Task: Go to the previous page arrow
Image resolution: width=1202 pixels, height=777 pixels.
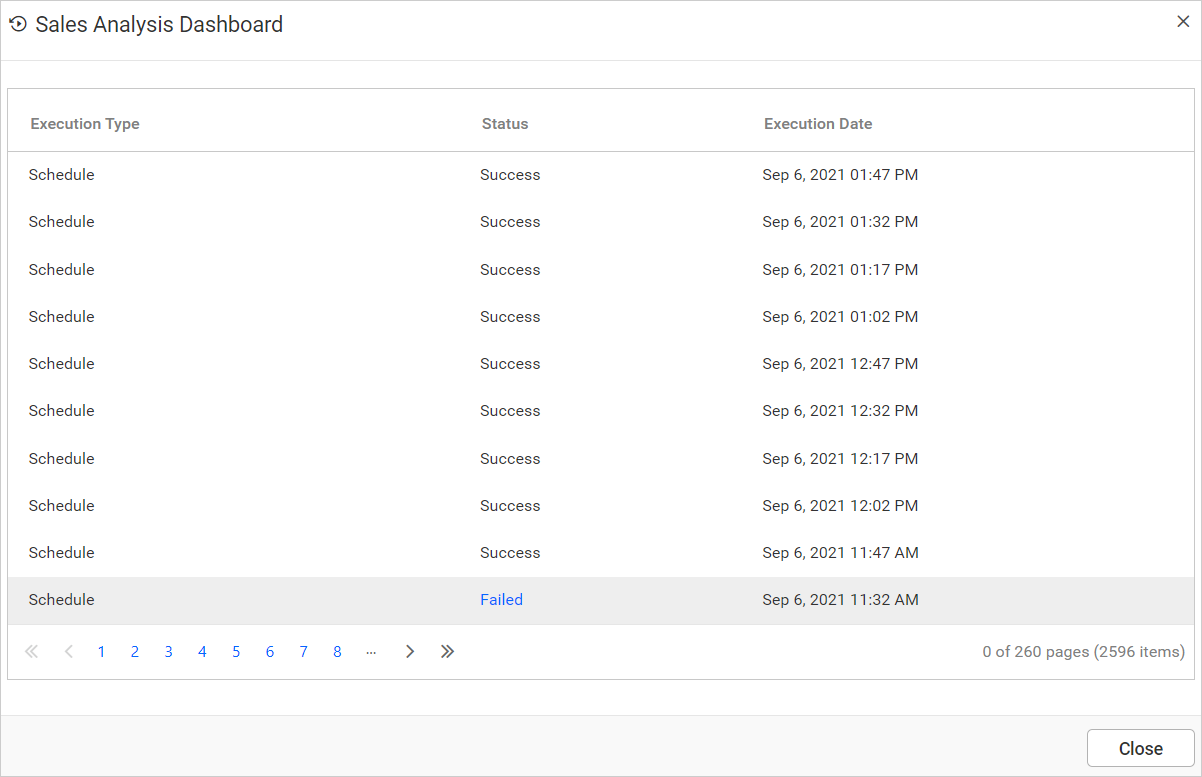Action: click(x=68, y=652)
